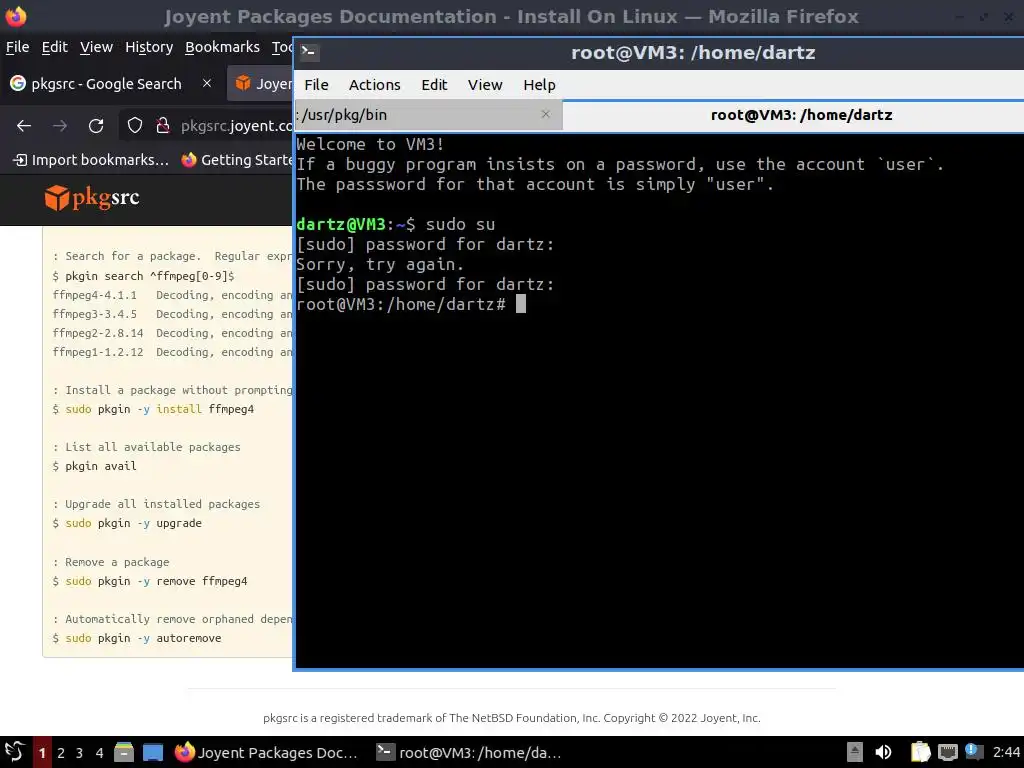Click 'pkgin search ^ffmpeg[0-9]$' command text
1024x768 pixels.
150,276
